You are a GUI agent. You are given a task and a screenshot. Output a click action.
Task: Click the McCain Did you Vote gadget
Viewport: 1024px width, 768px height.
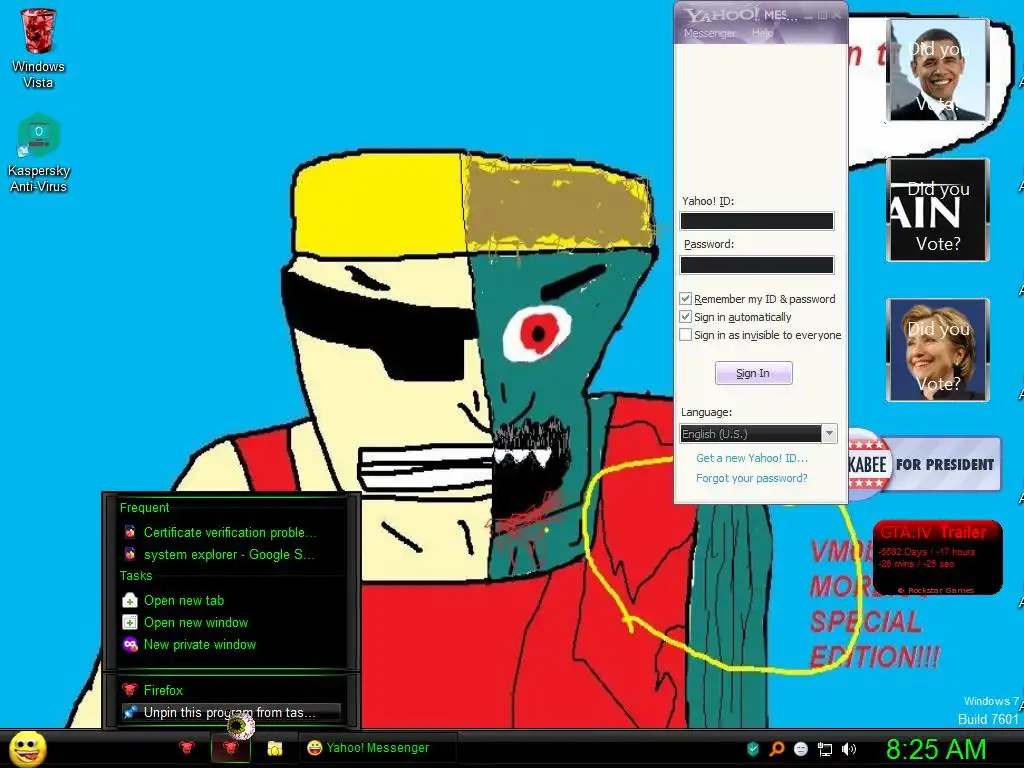937,210
